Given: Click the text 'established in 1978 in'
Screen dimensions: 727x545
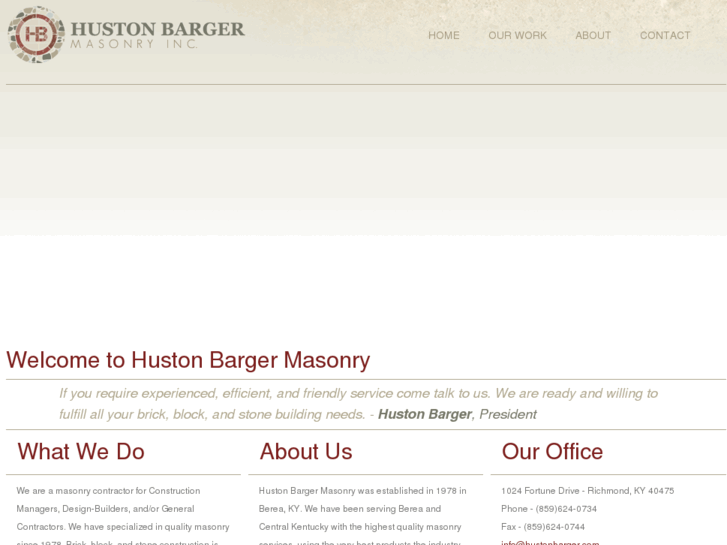Looking at the screenshot, I should click(x=421, y=491).
